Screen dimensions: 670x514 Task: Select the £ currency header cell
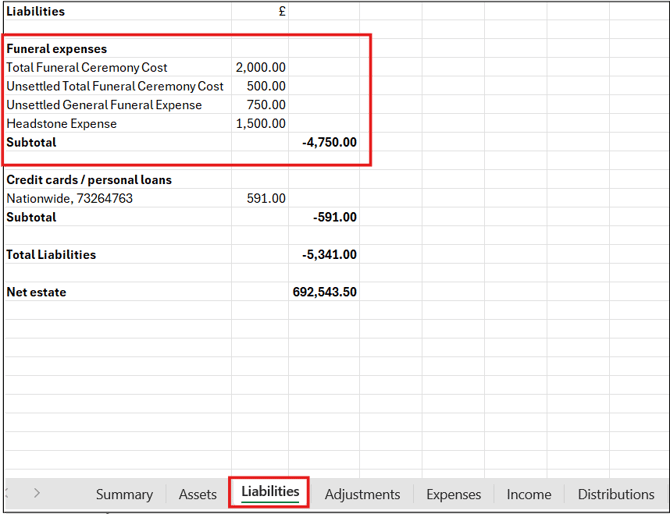point(260,11)
